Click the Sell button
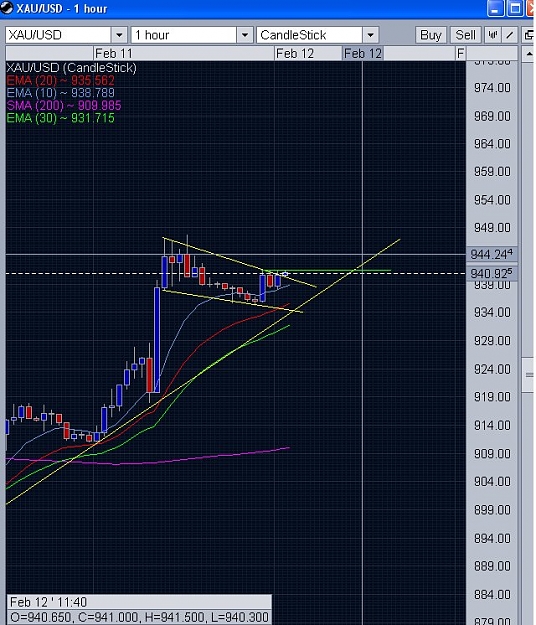Image resolution: width=536 pixels, height=625 pixels. pos(465,35)
